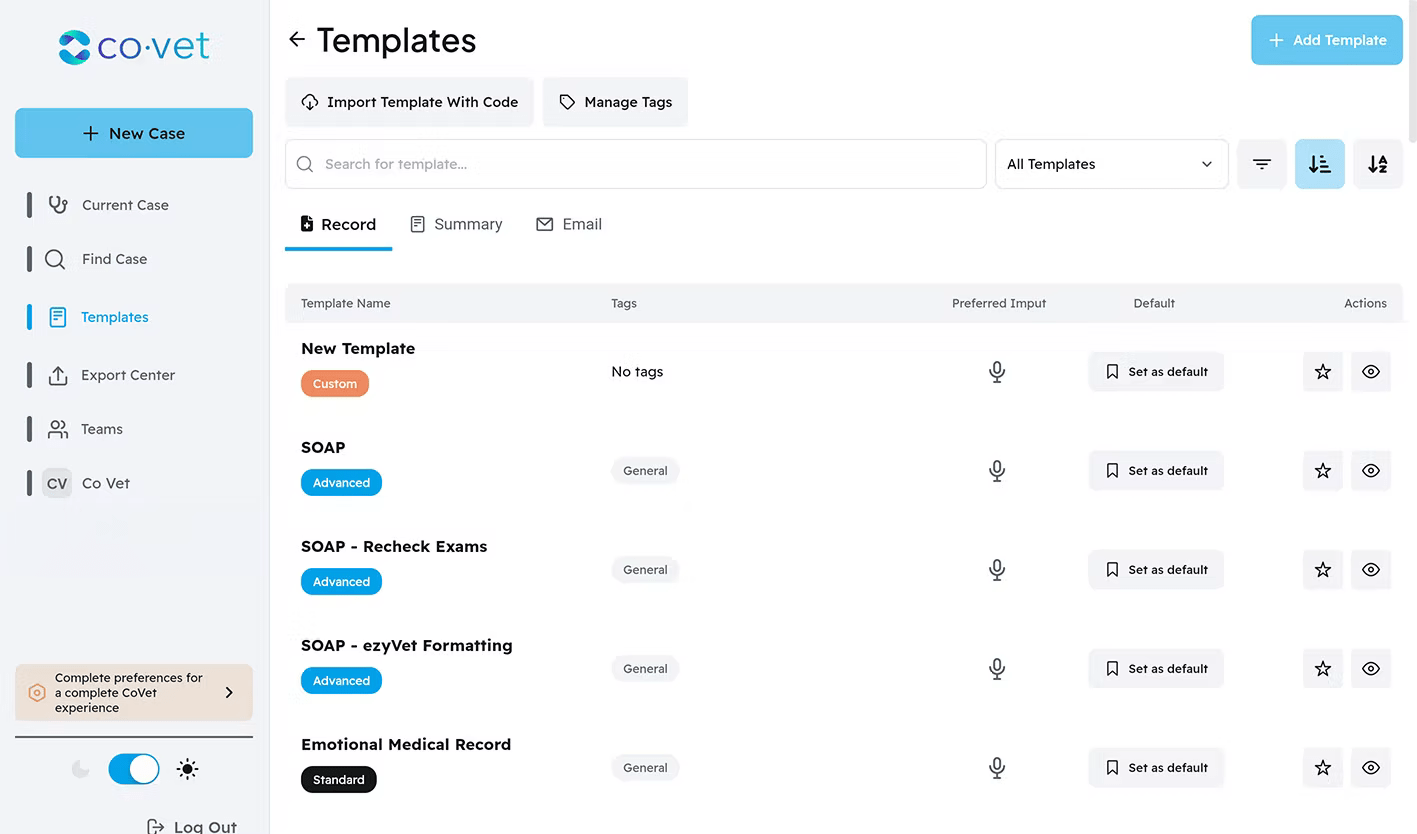Click the moon icon

81,769
